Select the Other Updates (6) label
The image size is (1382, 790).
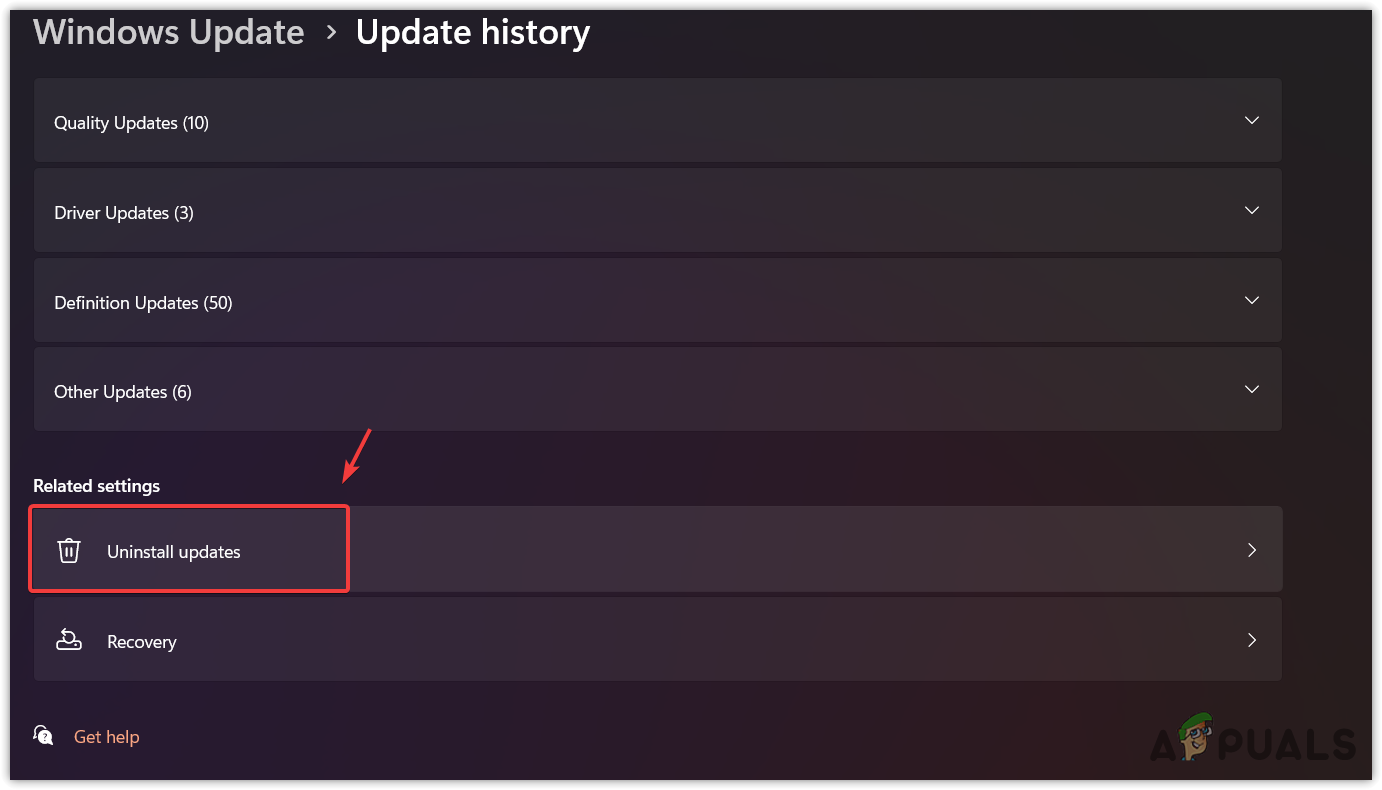tap(123, 392)
